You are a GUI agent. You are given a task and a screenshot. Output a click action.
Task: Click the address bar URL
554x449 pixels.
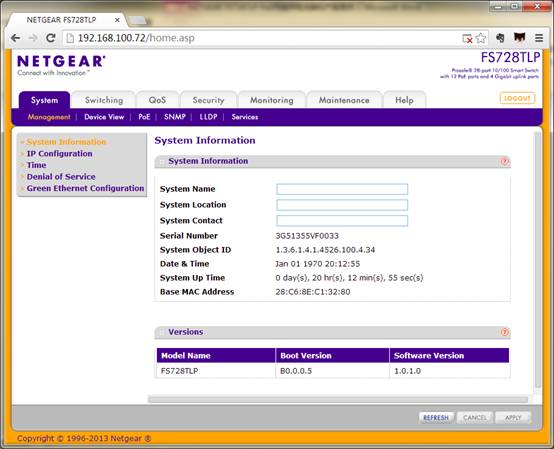(136, 38)
